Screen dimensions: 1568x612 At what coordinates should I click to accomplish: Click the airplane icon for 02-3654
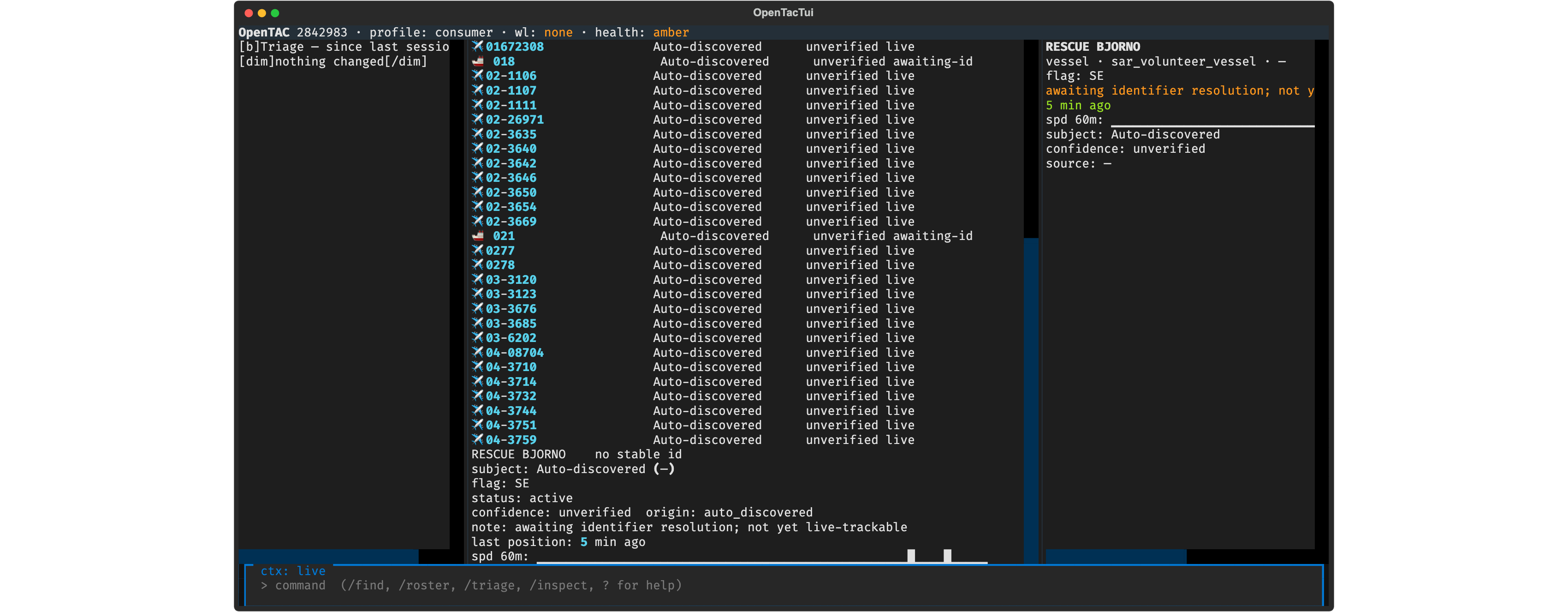[478, 207]
